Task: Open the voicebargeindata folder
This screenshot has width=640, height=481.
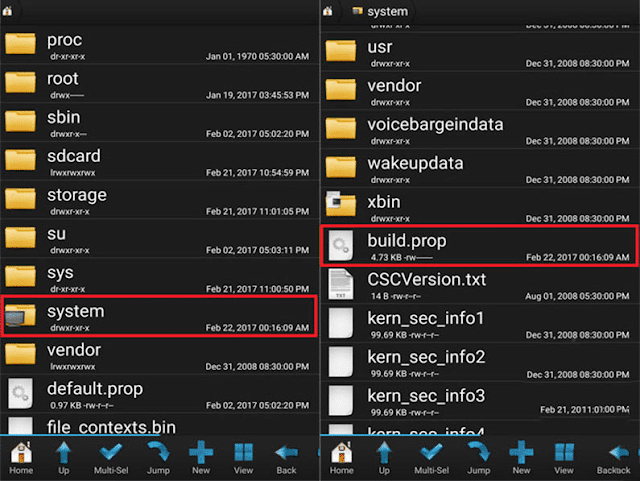Action: (x=480, y=130)
